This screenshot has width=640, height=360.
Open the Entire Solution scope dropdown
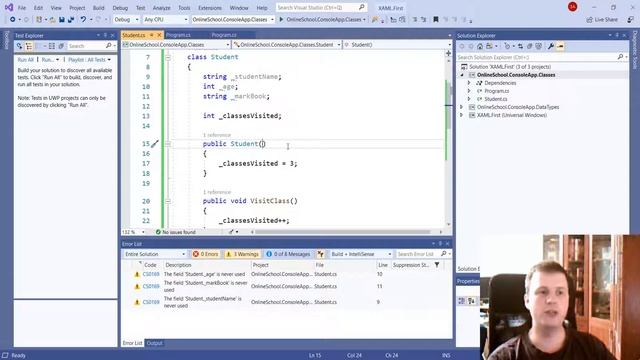coord(155,254)
